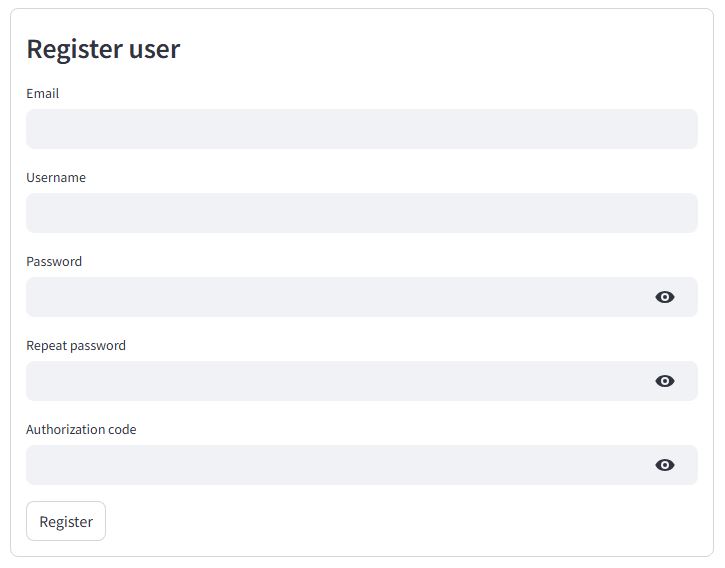Focus the Email input field

(361, 129)
